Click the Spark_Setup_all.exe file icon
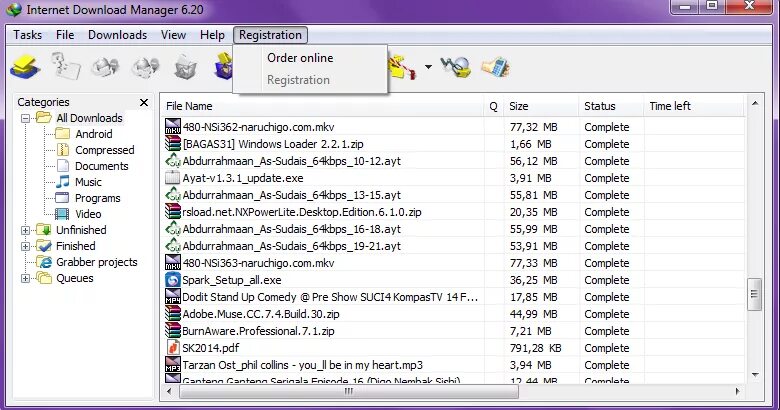 (x=173, y=280)
